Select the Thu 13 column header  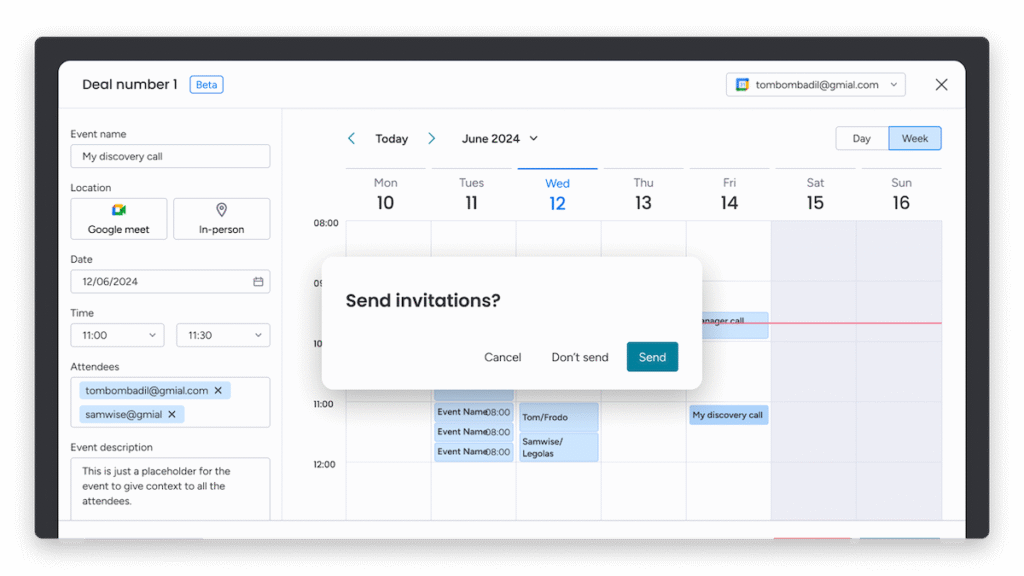(x=643, y=194)
